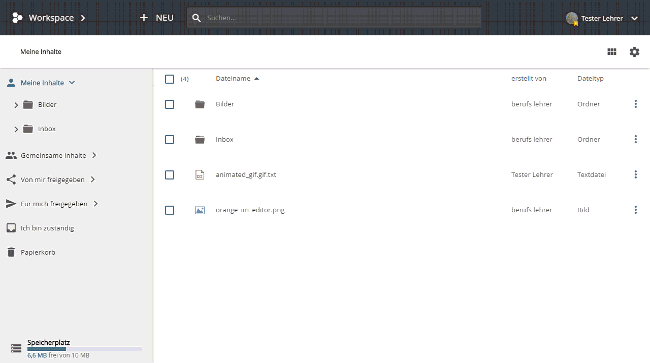Open more options for animated_gif.gif.txt row
650x363 pixels.
[x=635, y=174]
